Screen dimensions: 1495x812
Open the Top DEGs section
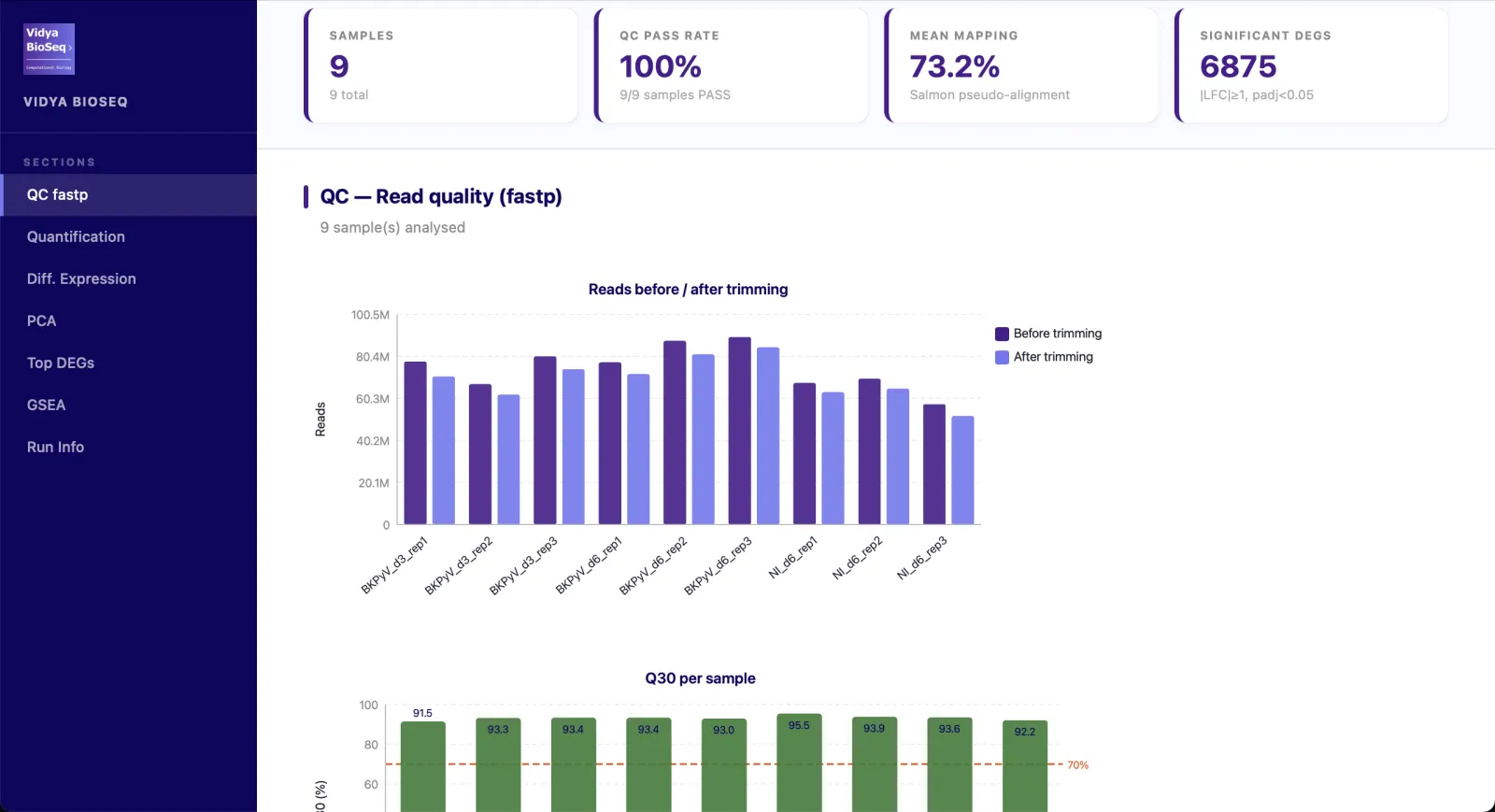point(128,363)
